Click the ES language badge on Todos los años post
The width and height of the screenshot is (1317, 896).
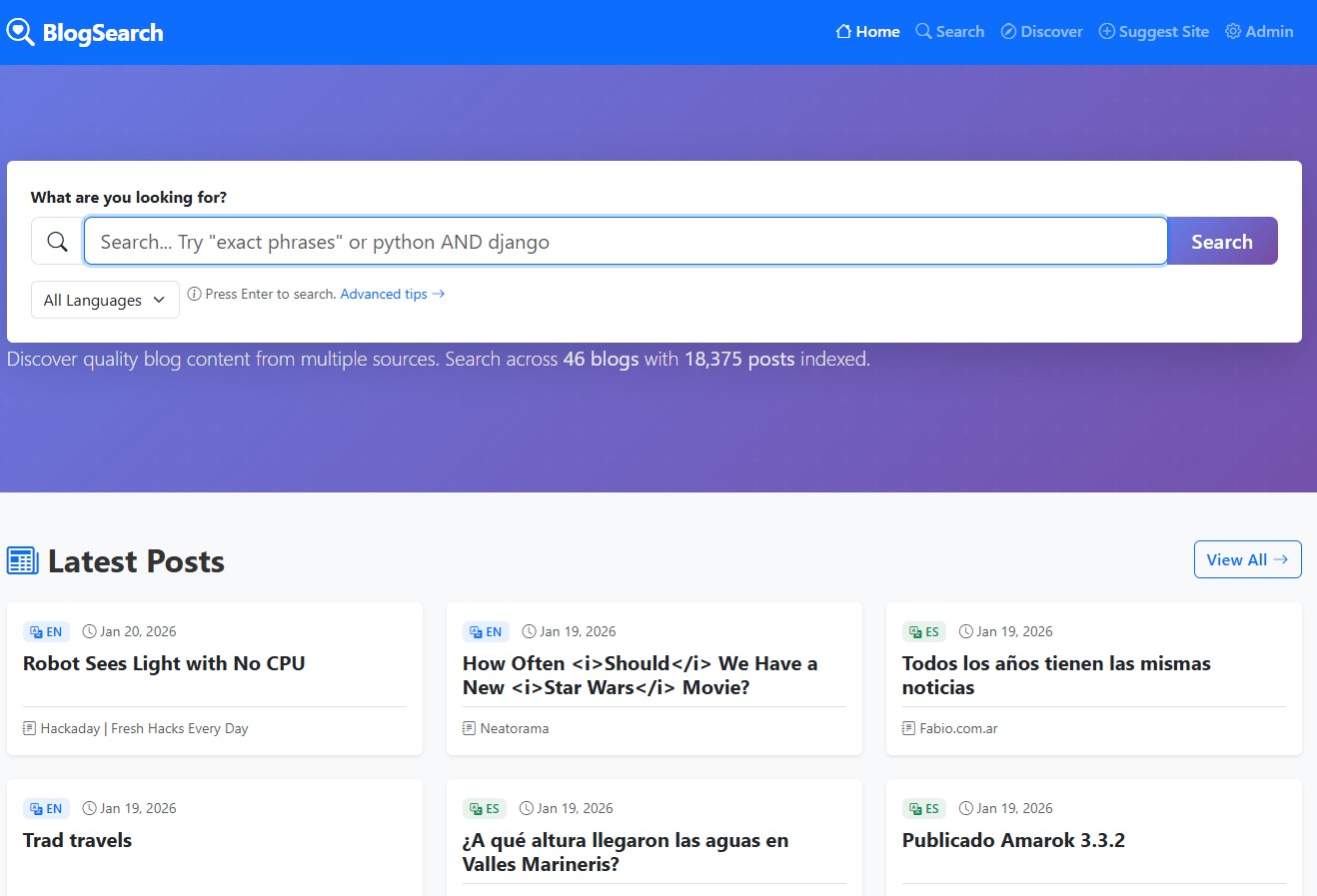point(924,631)
